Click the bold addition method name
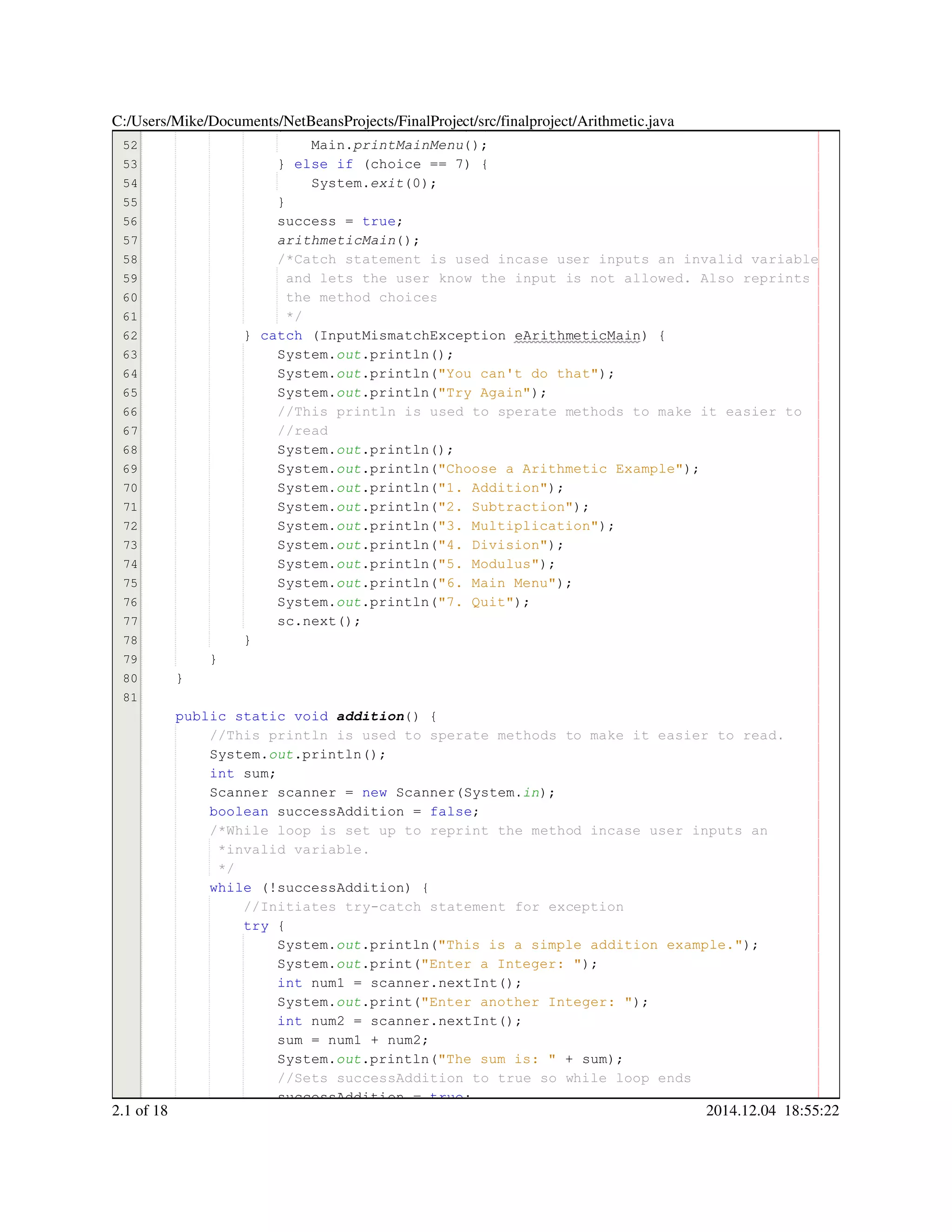 370,716
